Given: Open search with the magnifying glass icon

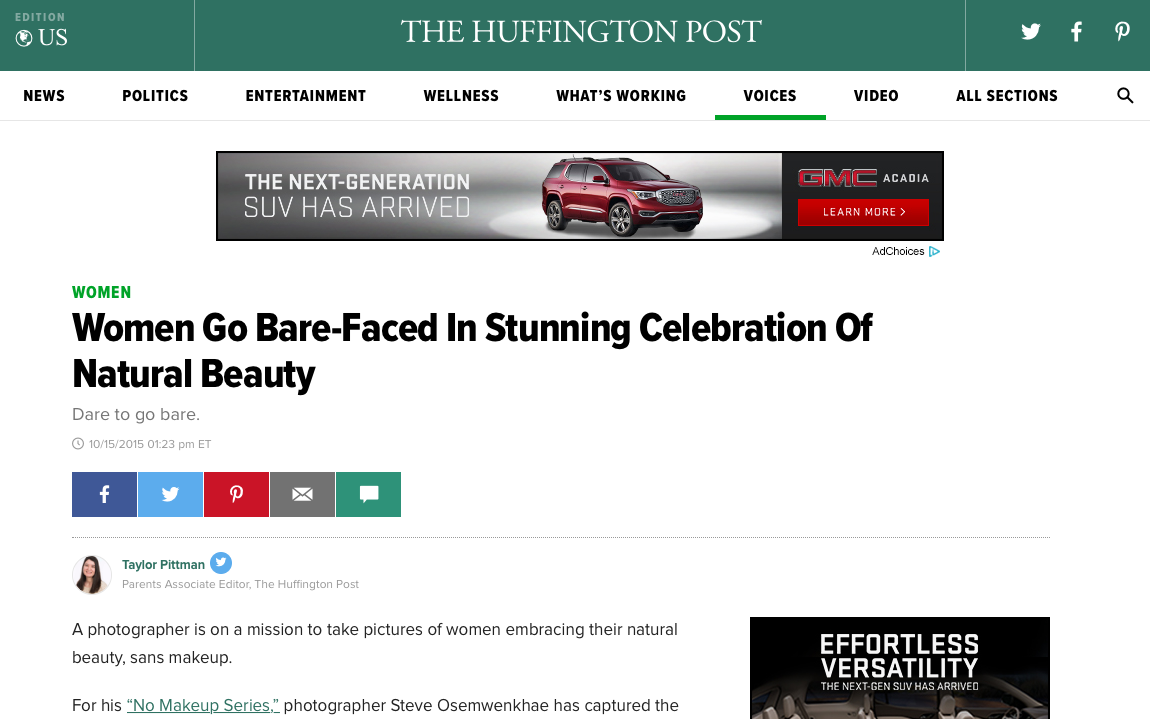Looking at the screenshot, I should tap(1125, 95).
